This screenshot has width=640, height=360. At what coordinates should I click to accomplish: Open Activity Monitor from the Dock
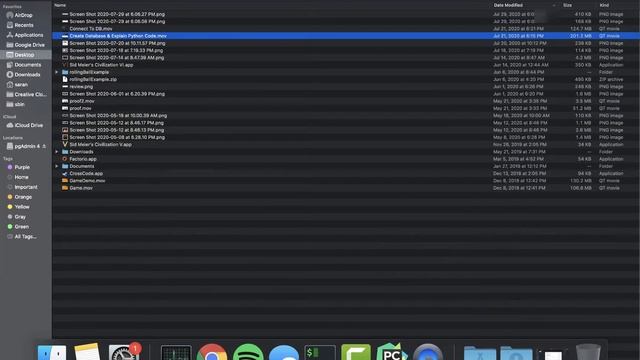(x=176, y=353)
